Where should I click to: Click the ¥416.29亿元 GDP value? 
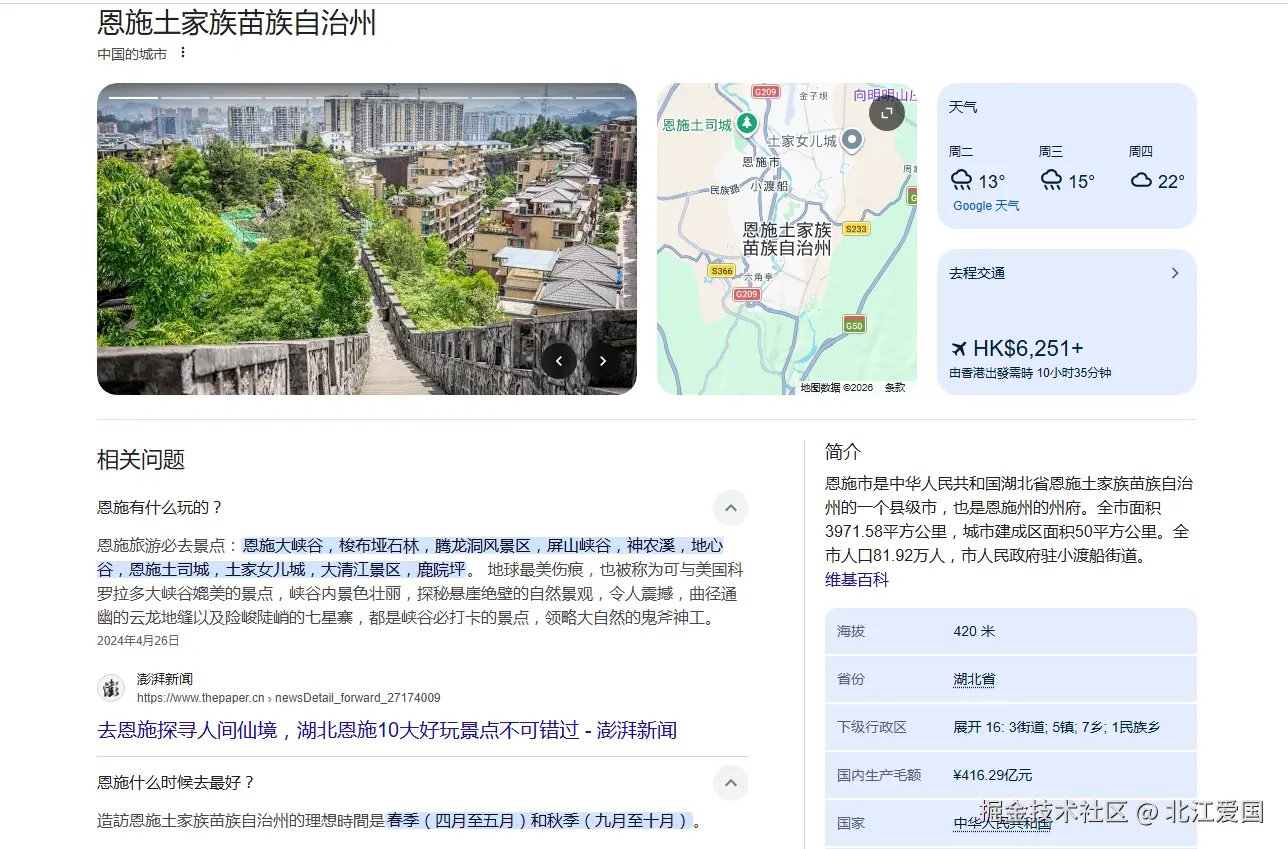click(993, 775)
